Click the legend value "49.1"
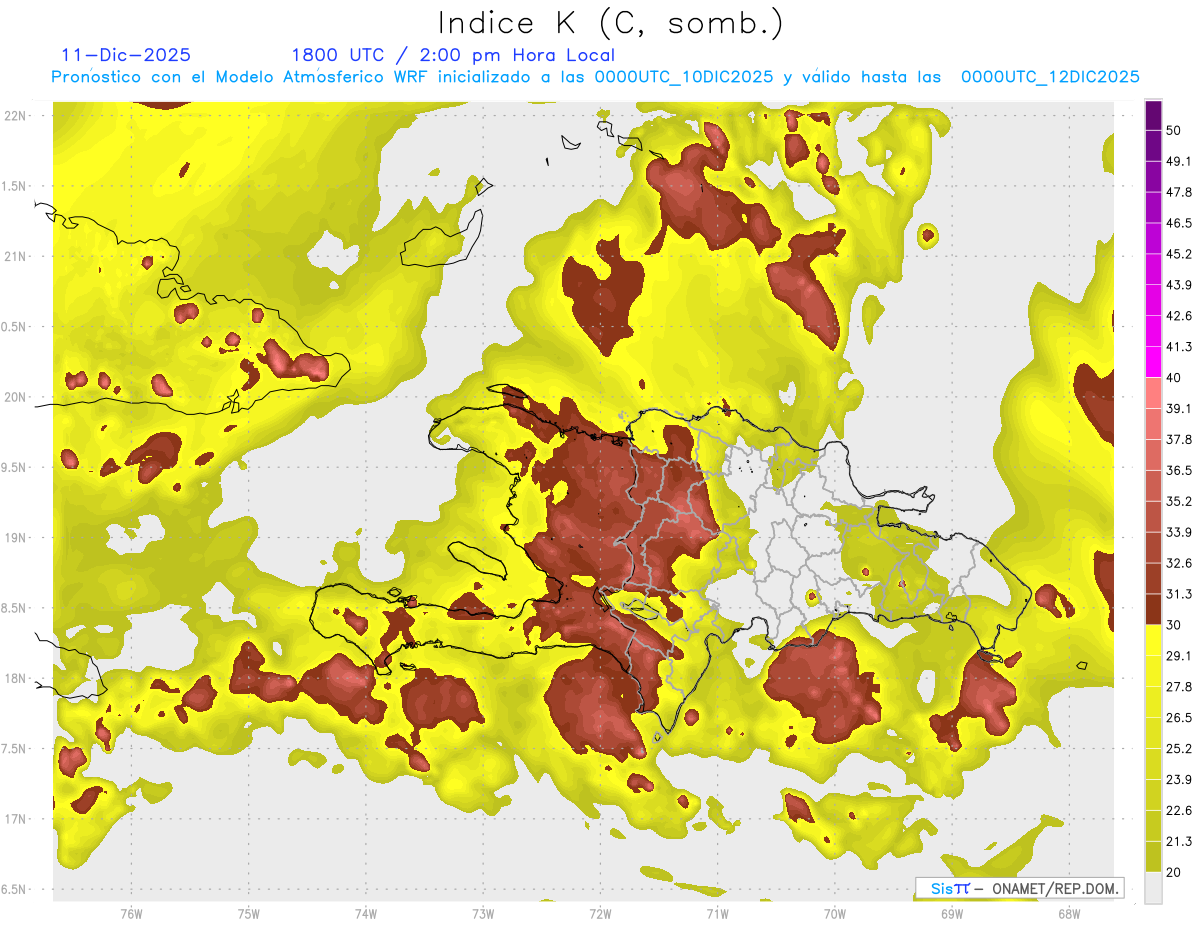 click(x=1179, y=161)
